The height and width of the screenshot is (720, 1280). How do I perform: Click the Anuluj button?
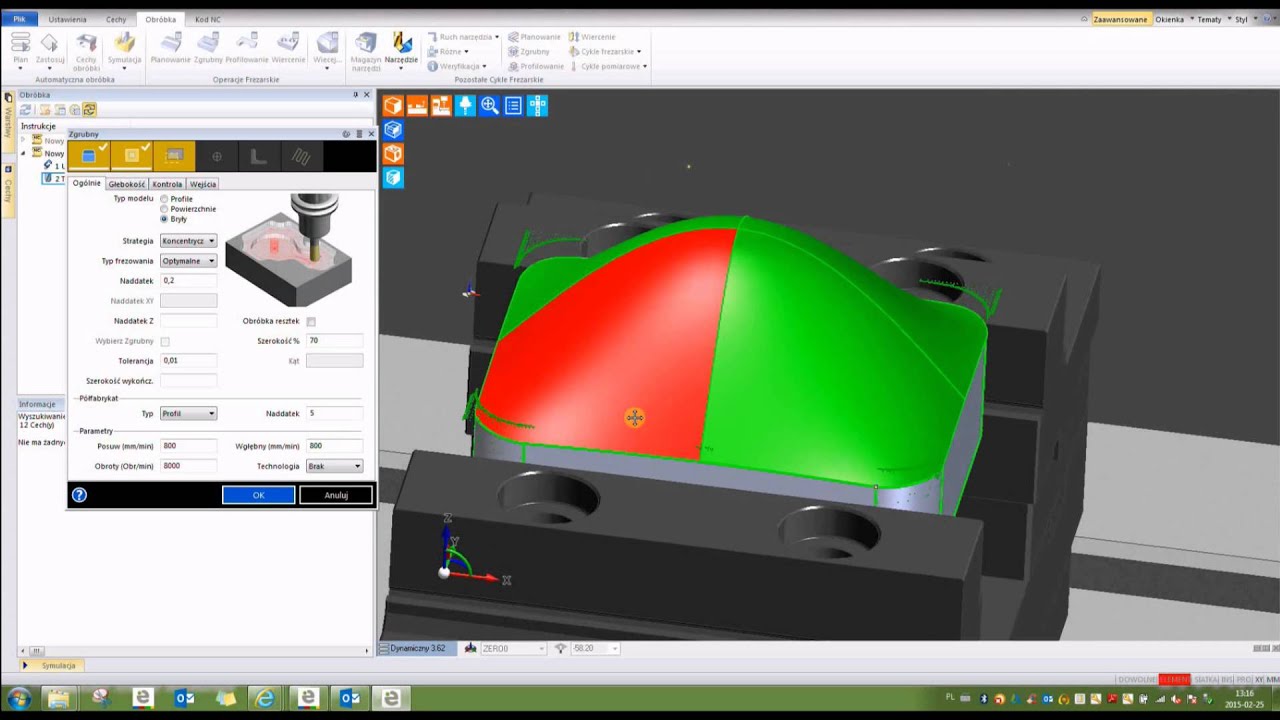click(336, 495)
